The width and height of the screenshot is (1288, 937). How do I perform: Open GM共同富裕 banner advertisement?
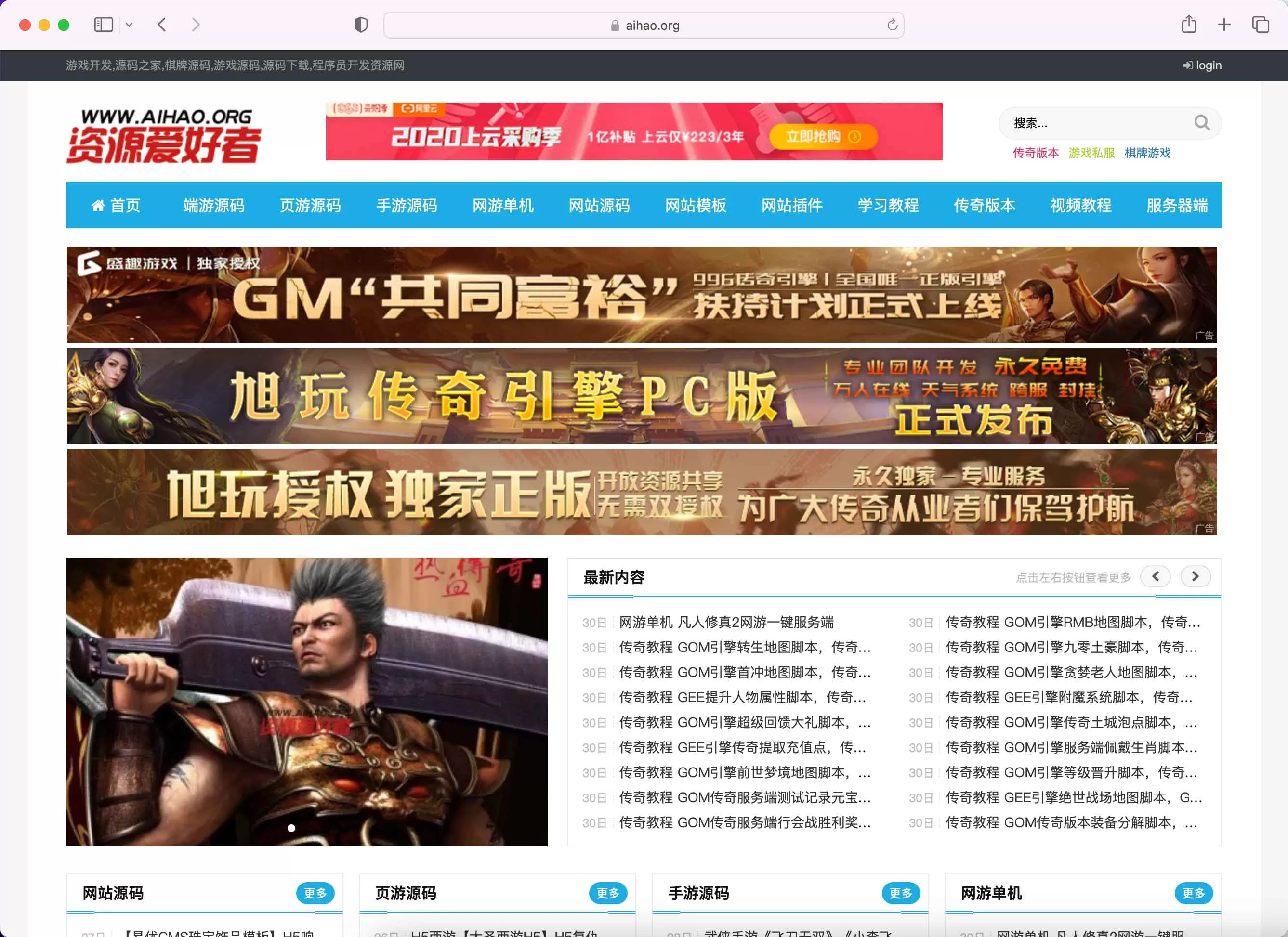(x=642, y=295)
